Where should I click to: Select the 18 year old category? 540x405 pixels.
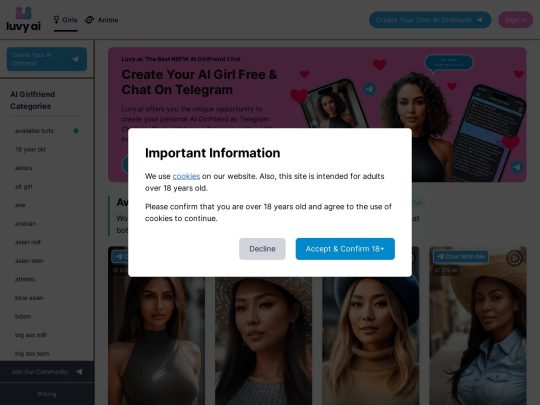(x=30, y=149)
